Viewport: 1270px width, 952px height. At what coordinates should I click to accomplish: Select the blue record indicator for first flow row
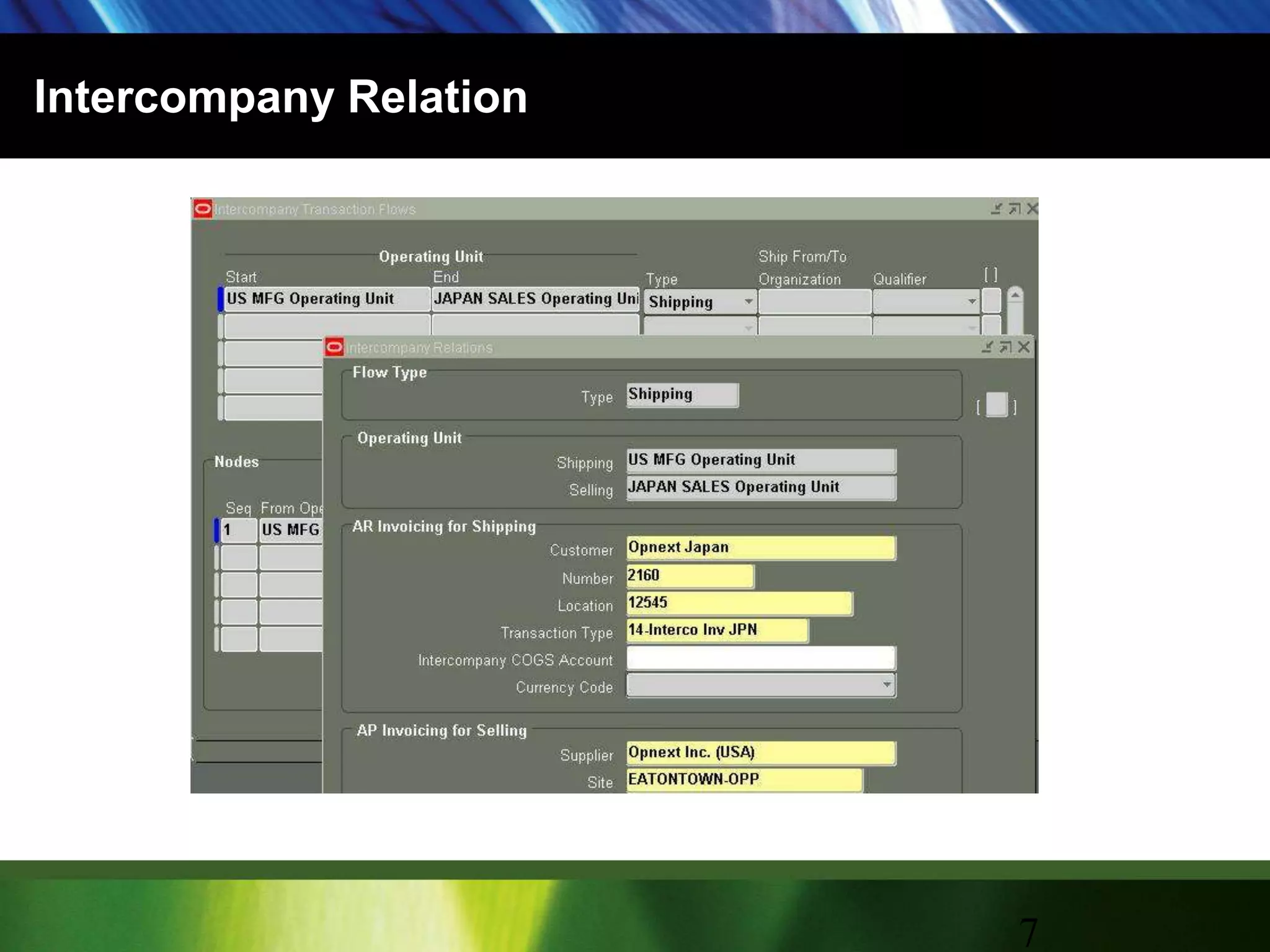pyautogui.click(x=220, y=299)
